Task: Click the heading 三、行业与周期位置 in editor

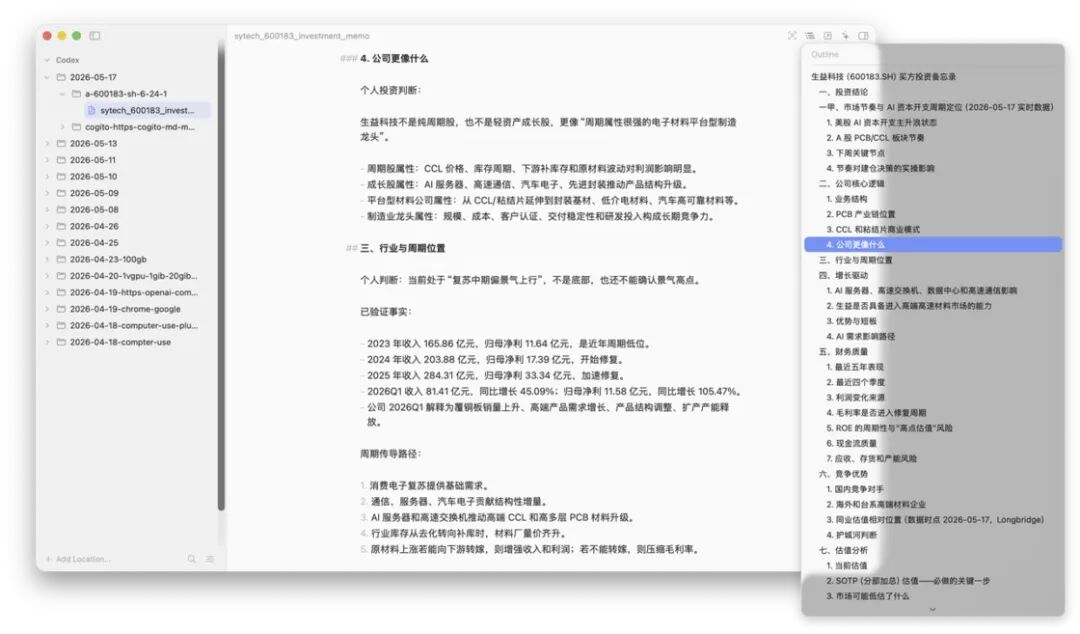Action: click(402, 248)
